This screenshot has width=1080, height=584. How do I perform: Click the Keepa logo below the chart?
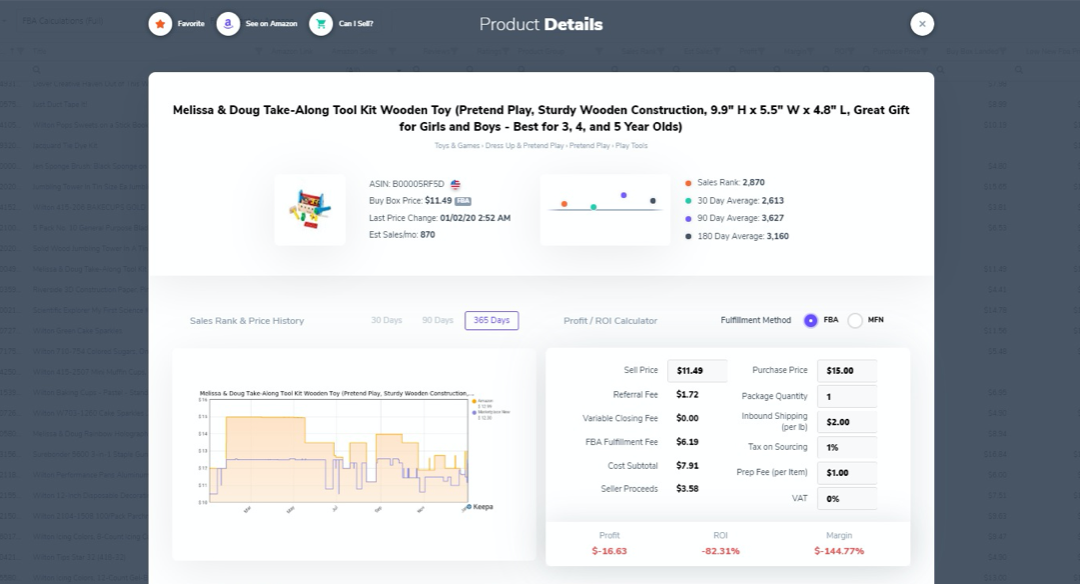coord(480,507)
